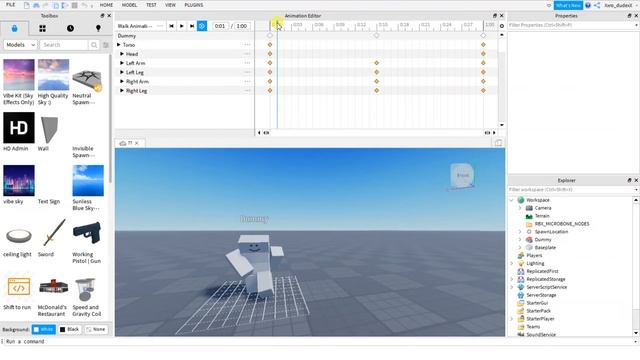Switch to the TEST ribbon tab

pyautogui.click(x=151, y=5)
